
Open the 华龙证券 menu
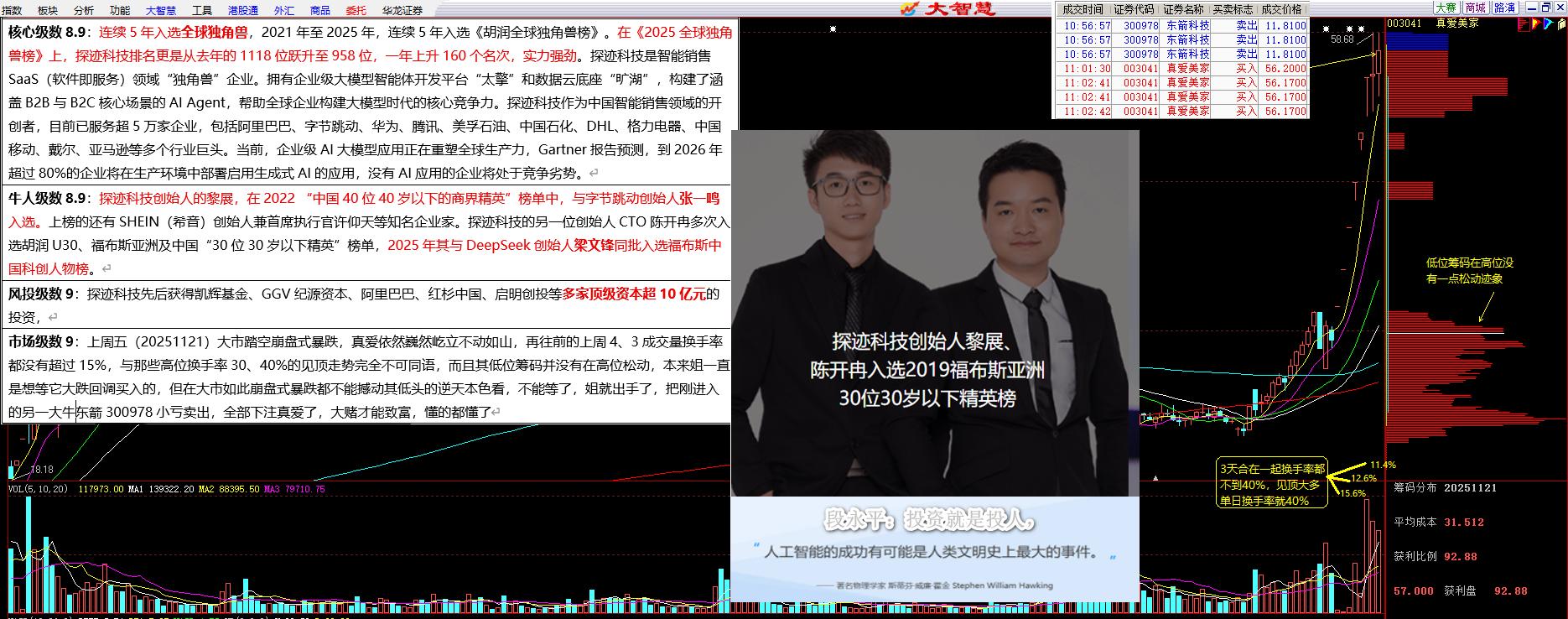coord(402,10)
